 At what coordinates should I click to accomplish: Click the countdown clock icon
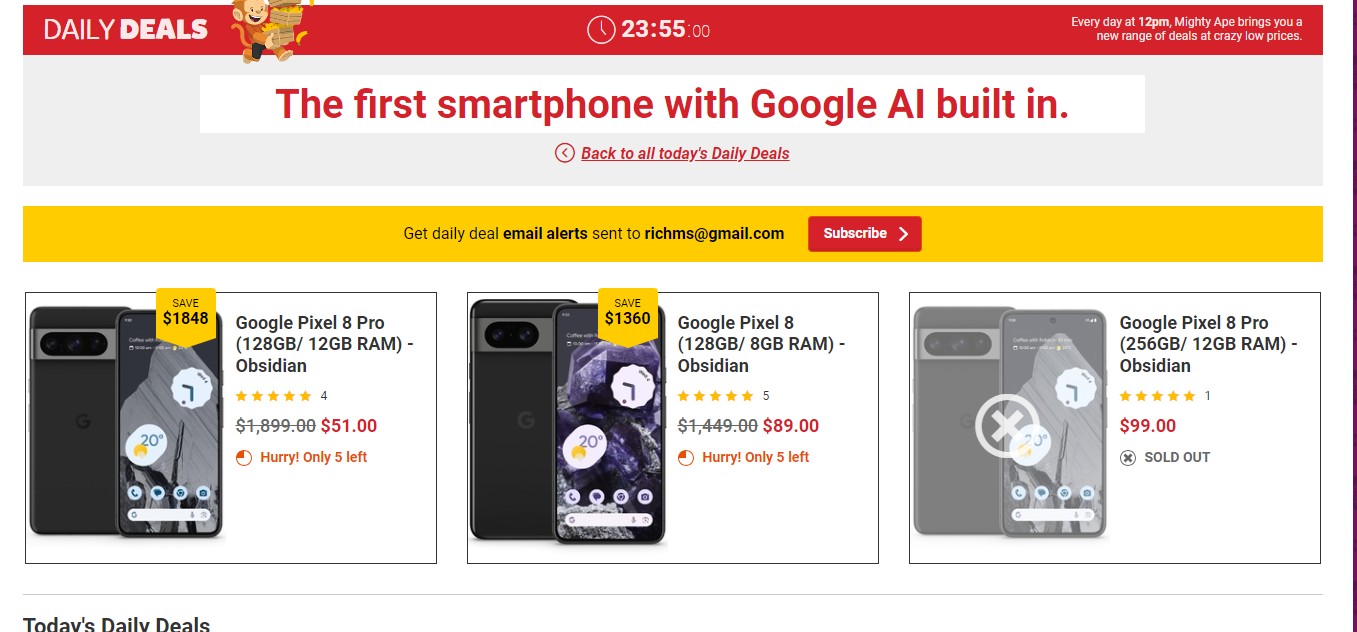(601, 30)
